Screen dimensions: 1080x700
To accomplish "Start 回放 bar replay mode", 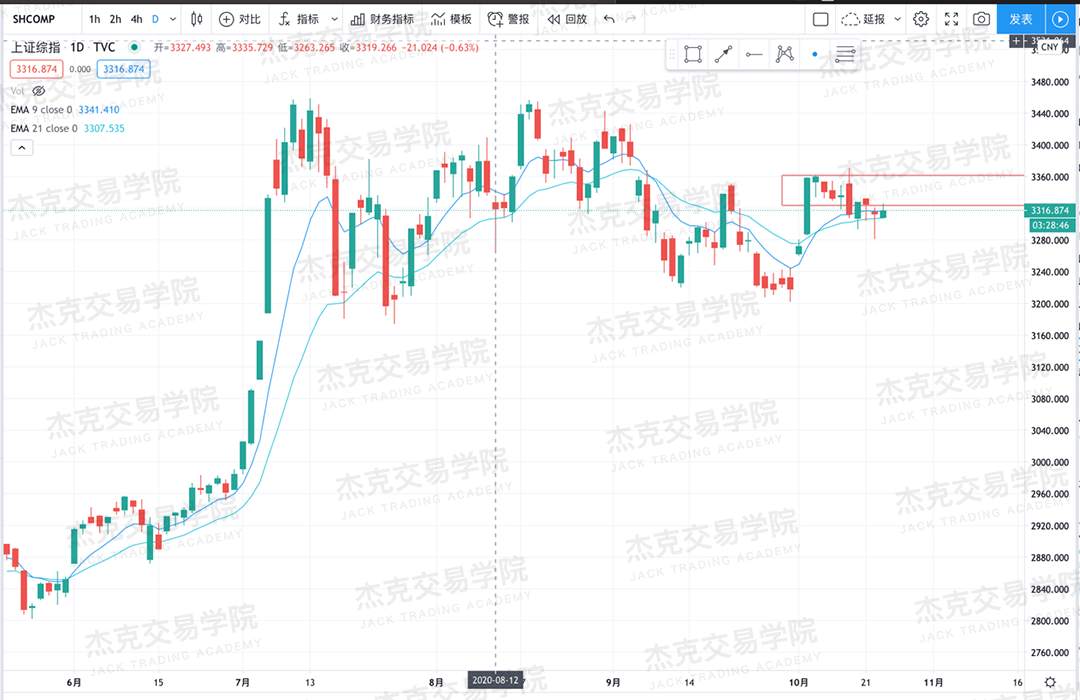I will pyautogui.click(x=568, y=19).
